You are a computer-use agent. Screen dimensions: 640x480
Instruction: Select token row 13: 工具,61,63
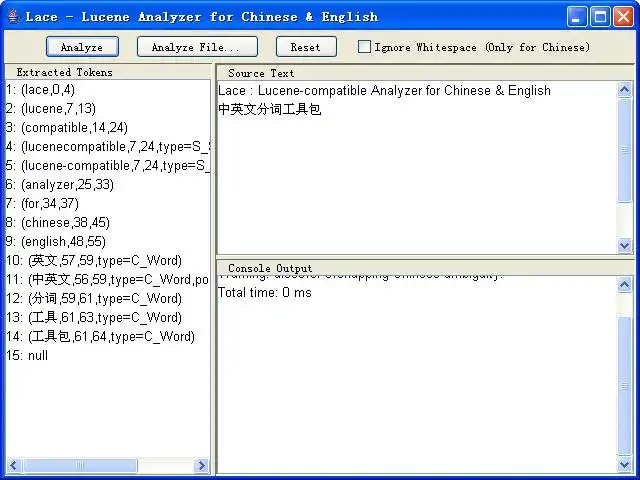(x=108, y=317)
